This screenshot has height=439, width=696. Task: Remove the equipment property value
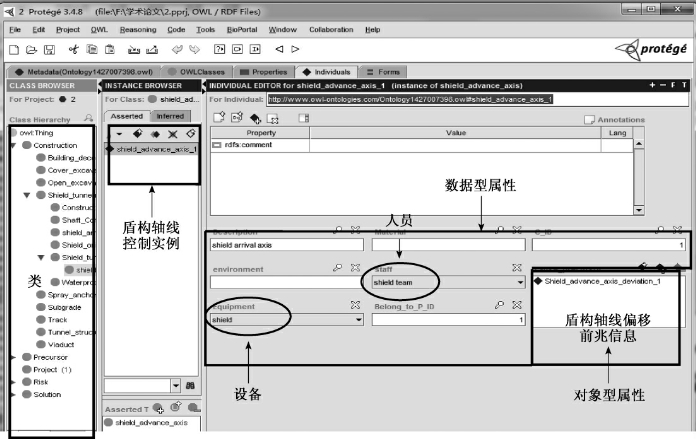point(355,305)
